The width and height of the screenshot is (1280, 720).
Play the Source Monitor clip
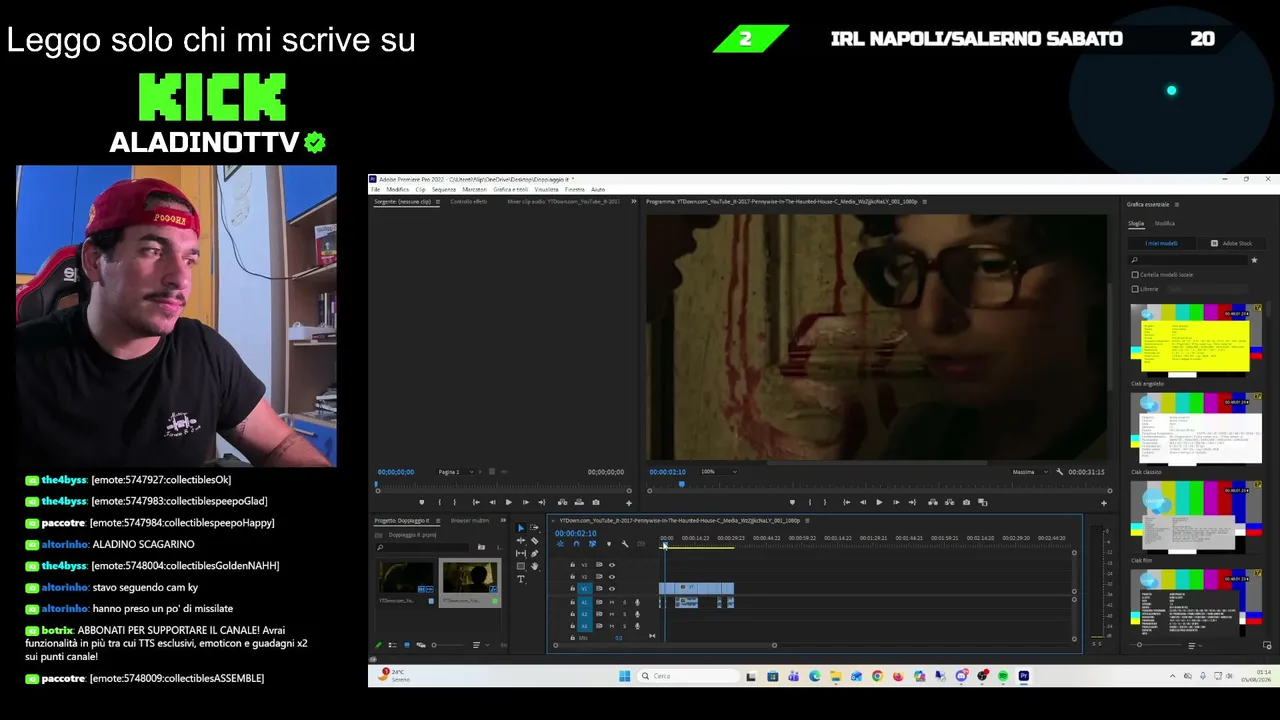coord(508,502)
